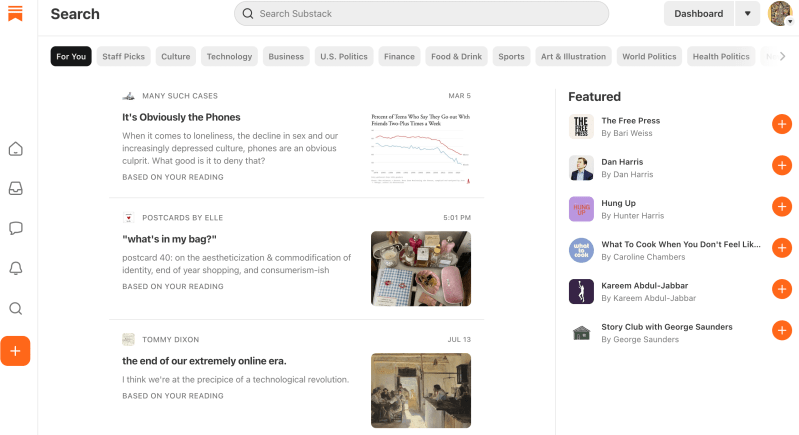Select the Business category tab
The image size is (799, 435).
click(x=286, y=57)
